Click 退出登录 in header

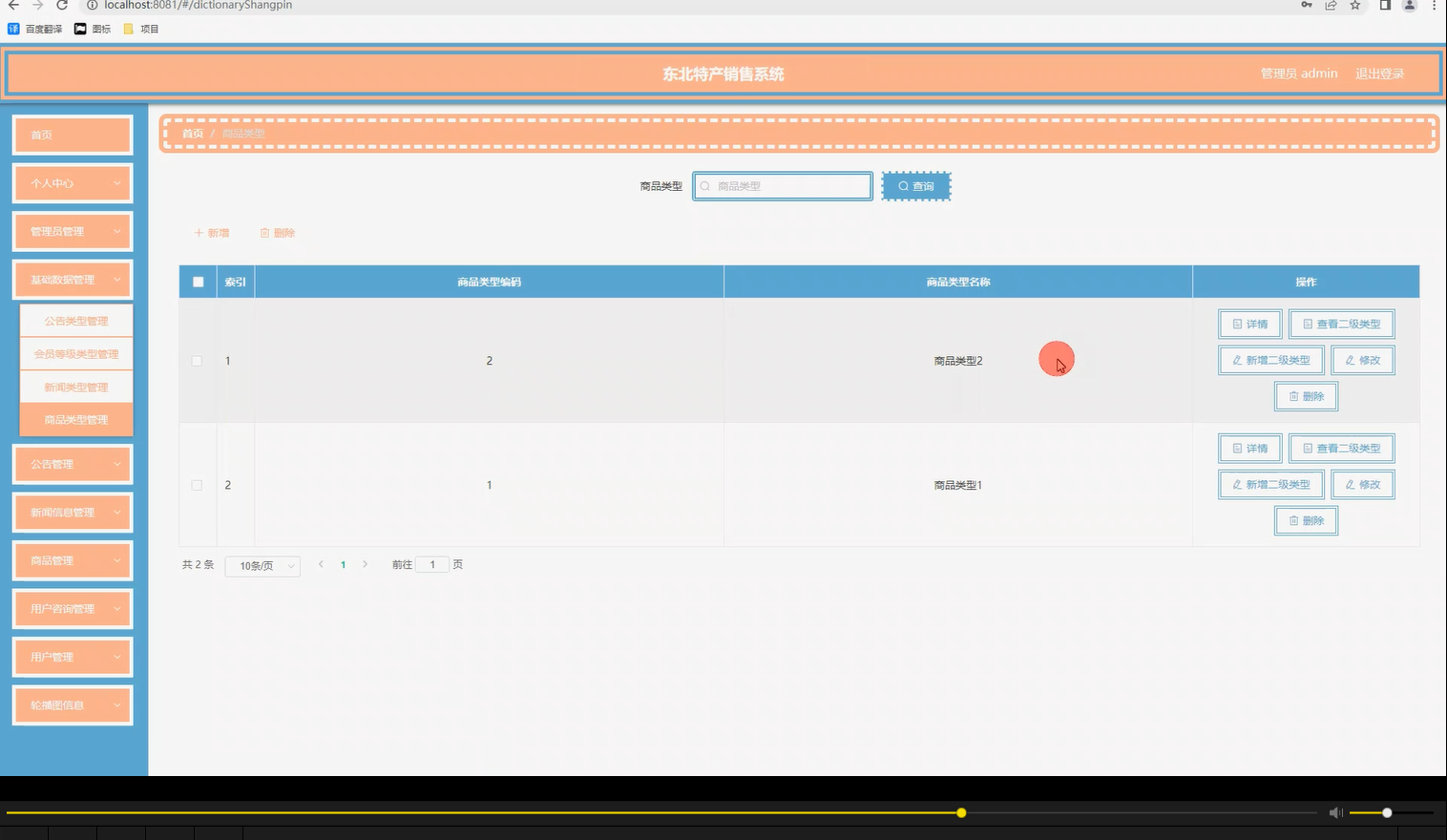[1379, 73]
